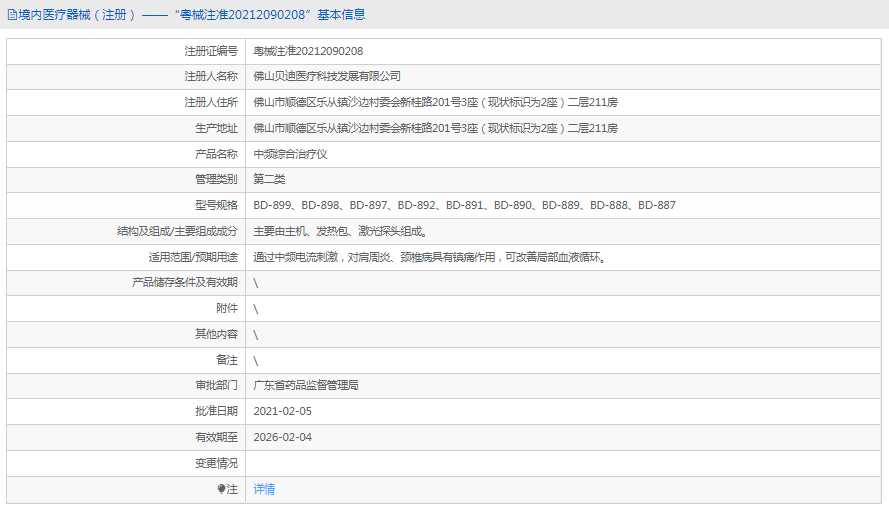Click the document icon beside 境内医疗器械
The image size is (889, 510).
point(12,15)
